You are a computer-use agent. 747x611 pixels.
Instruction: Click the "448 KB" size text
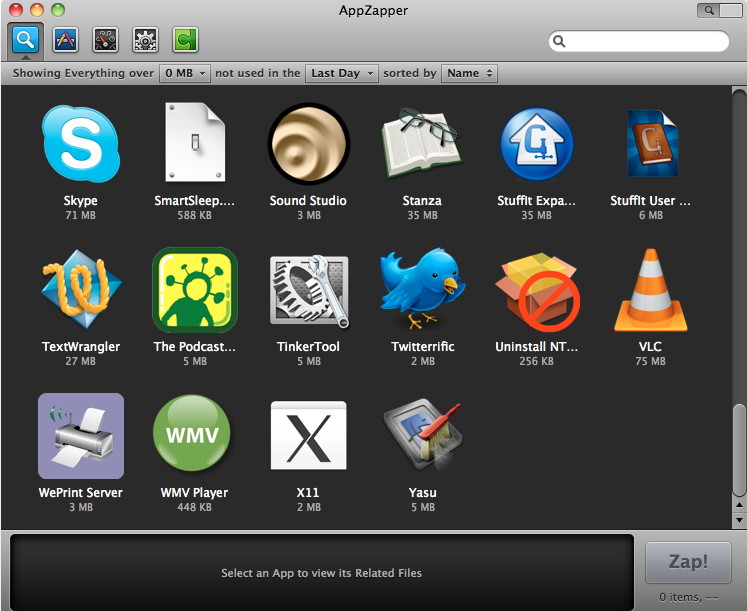(194, 507)
